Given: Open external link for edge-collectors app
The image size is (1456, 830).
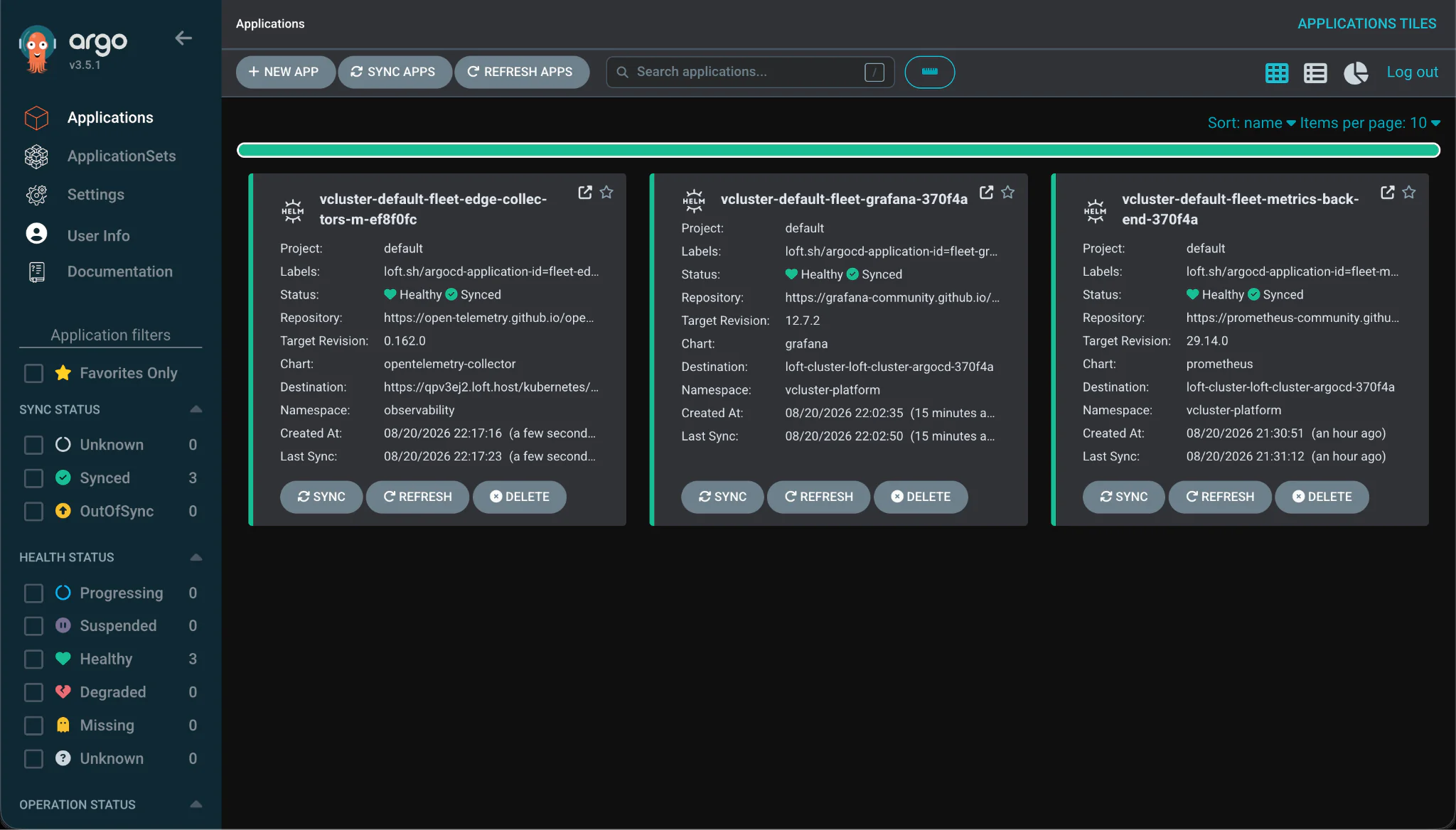Looking at the screenshot, I should 585,193.
